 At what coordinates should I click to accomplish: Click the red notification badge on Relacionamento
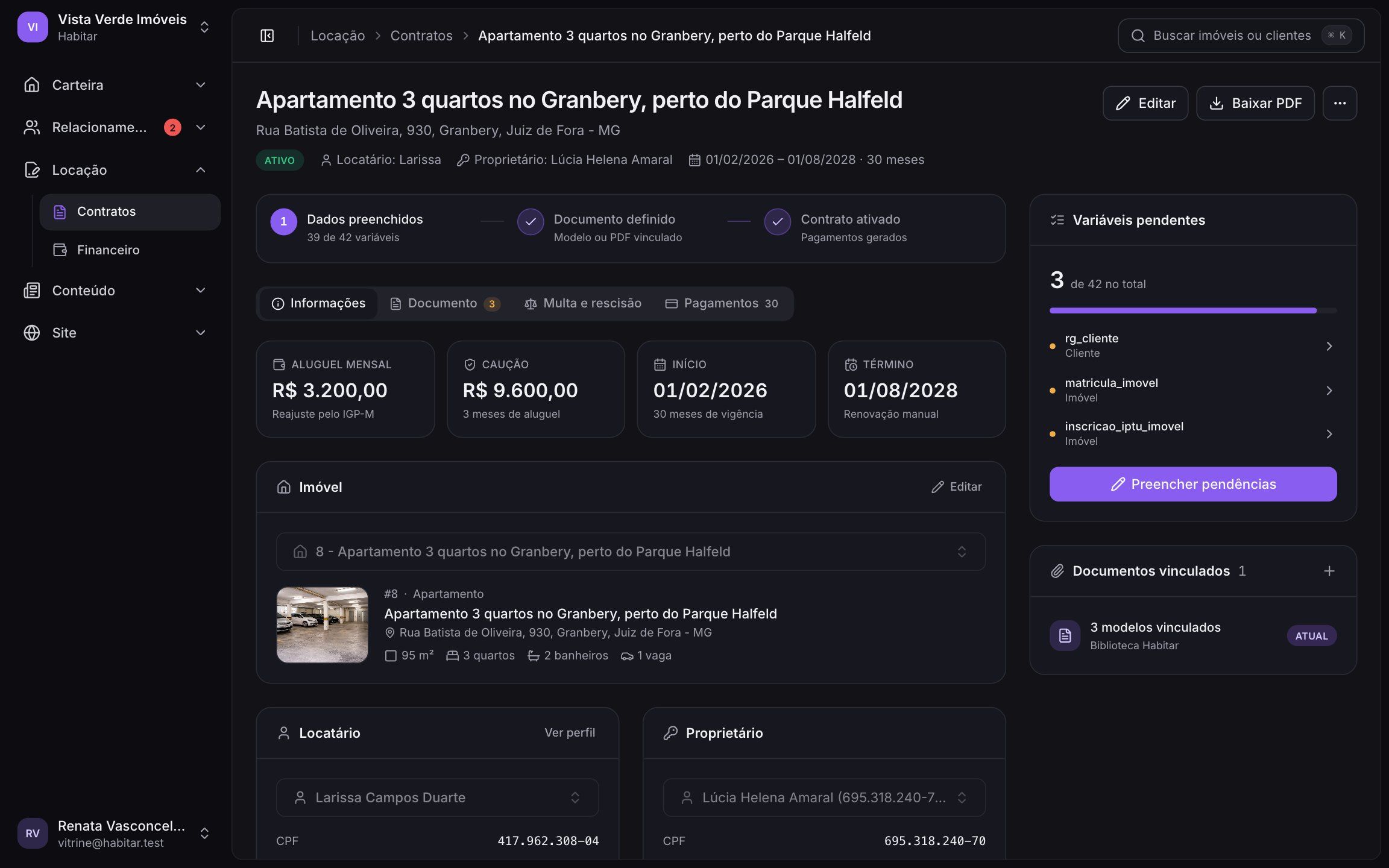[172, 127]
